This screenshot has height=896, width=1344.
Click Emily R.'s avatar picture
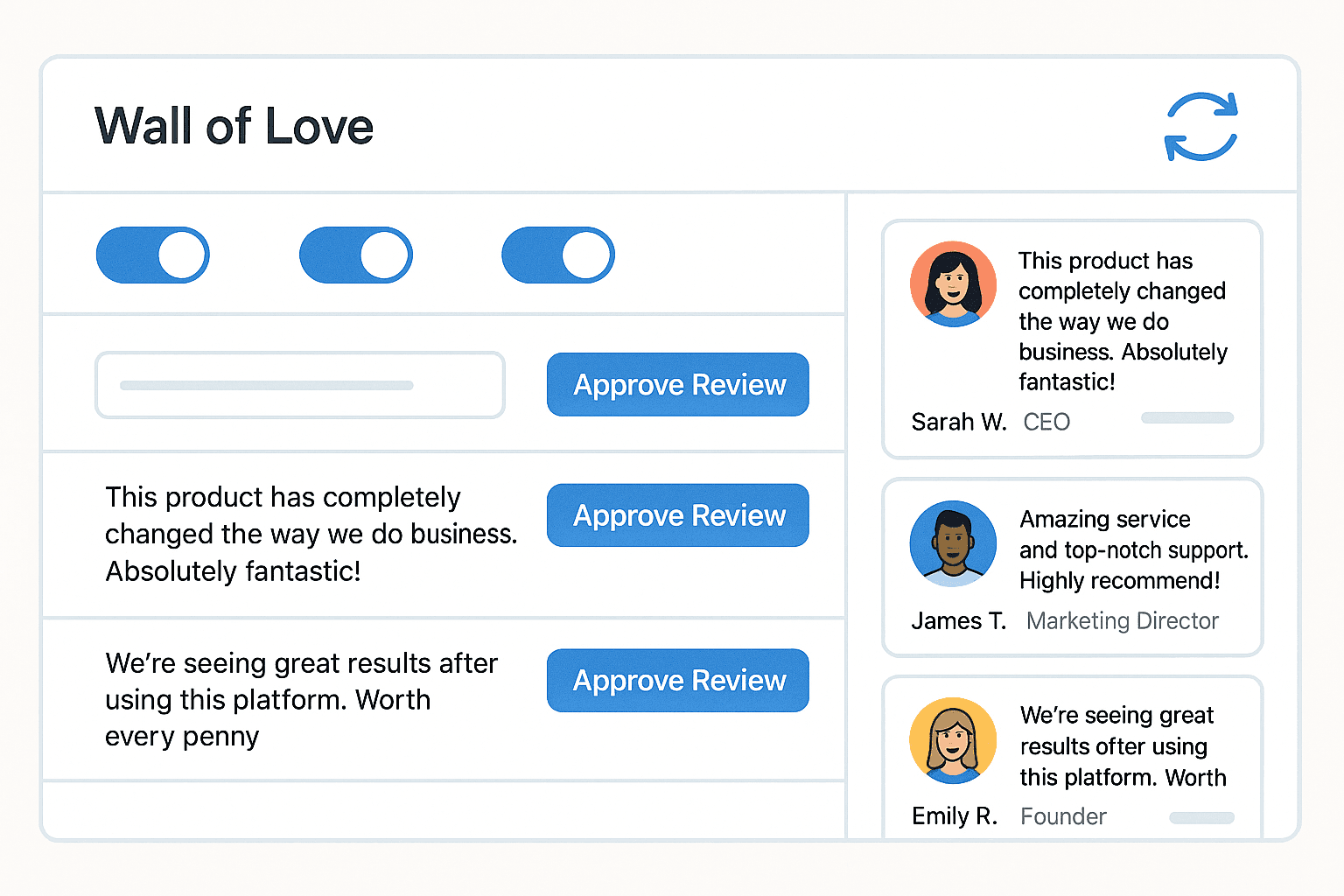[953, 739]
